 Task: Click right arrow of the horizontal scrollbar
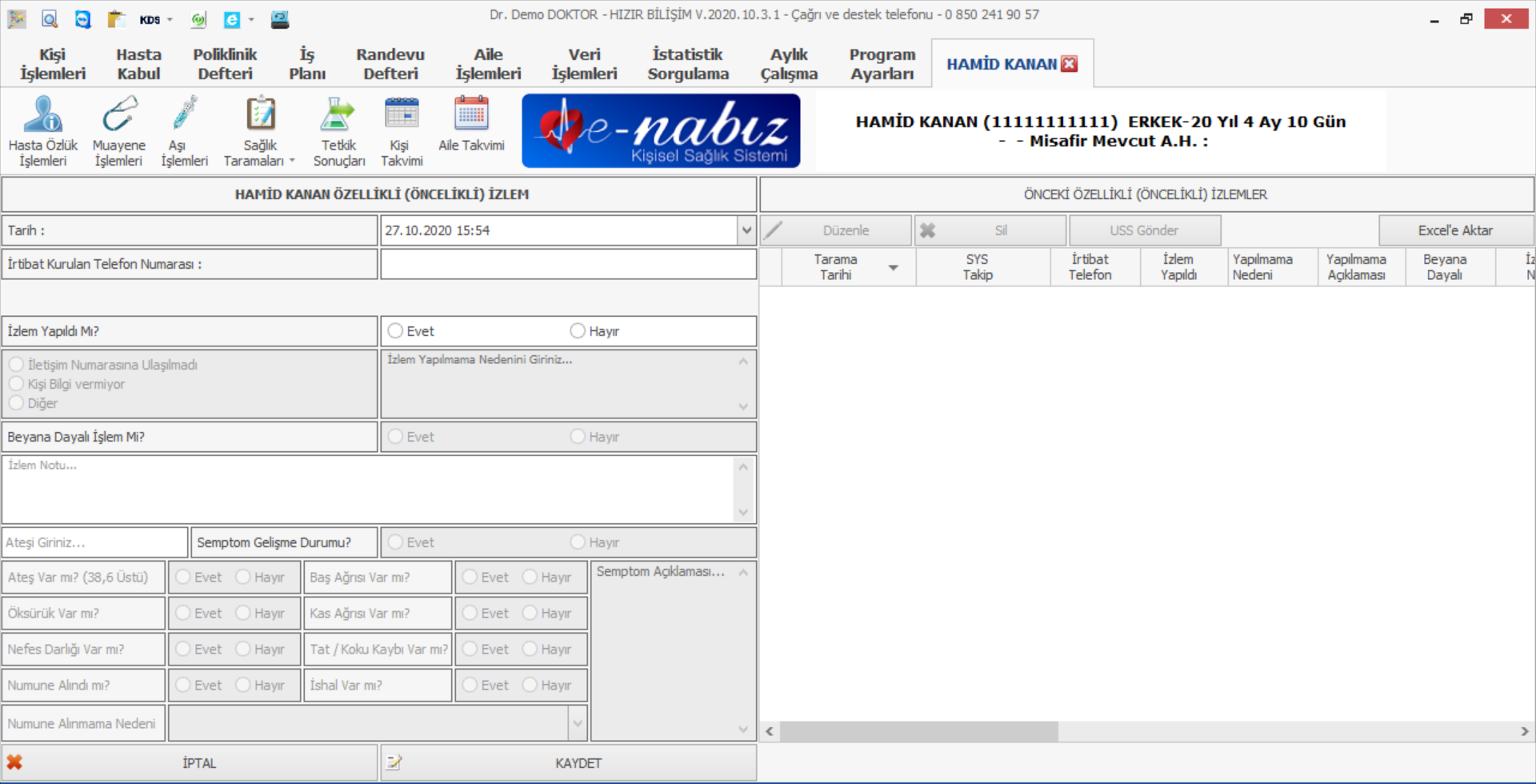(1524, 731)
